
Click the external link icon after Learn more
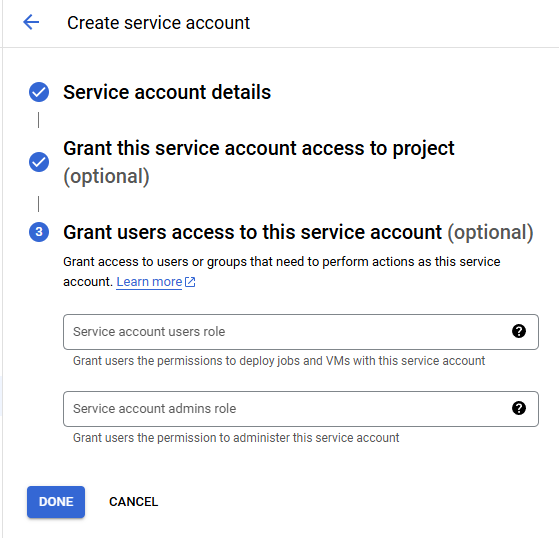pos(190,282)
